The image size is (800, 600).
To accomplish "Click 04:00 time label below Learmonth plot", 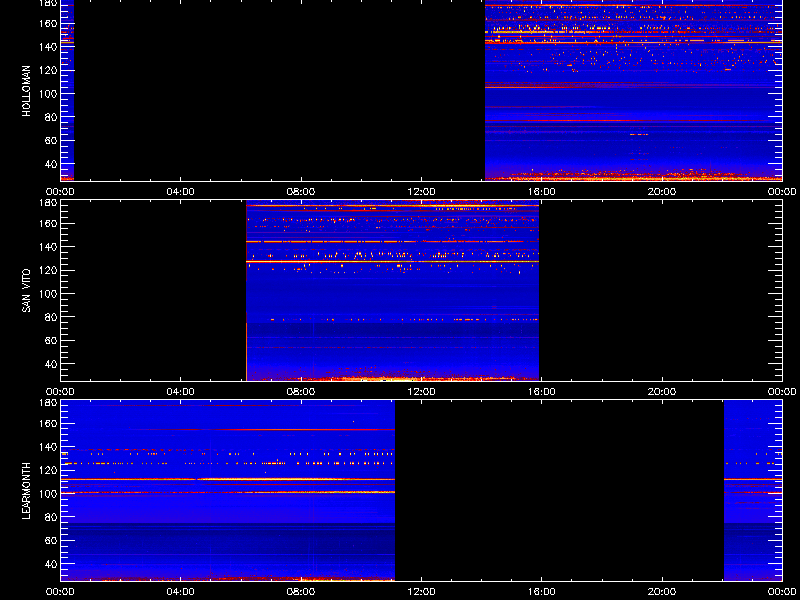I will 181,592.
